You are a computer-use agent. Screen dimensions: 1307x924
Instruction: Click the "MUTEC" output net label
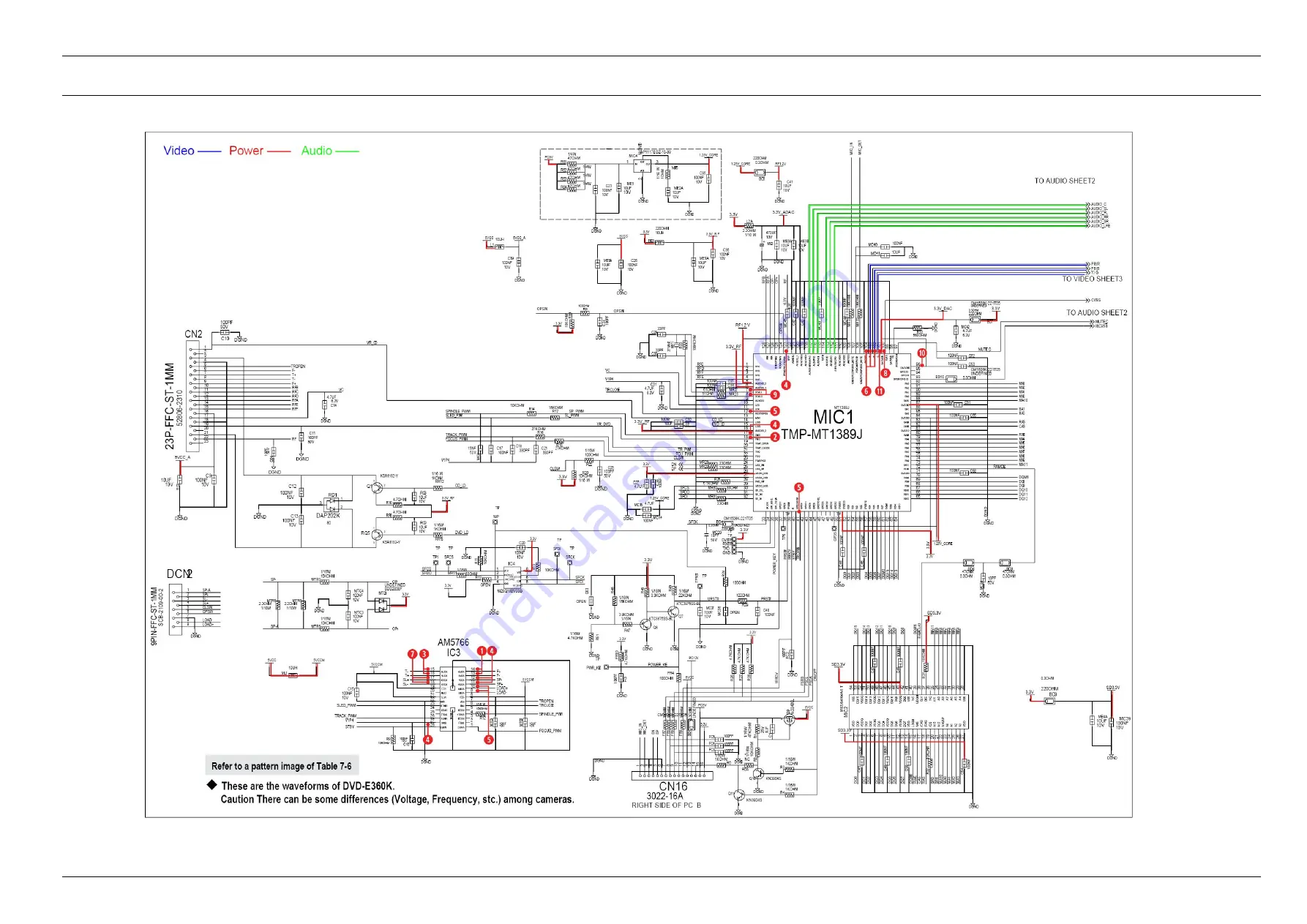tap(1101, 322)
